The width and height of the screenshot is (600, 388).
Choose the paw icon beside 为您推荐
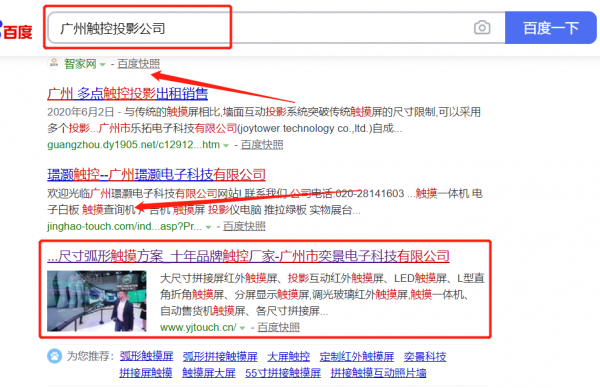[54, 356]
